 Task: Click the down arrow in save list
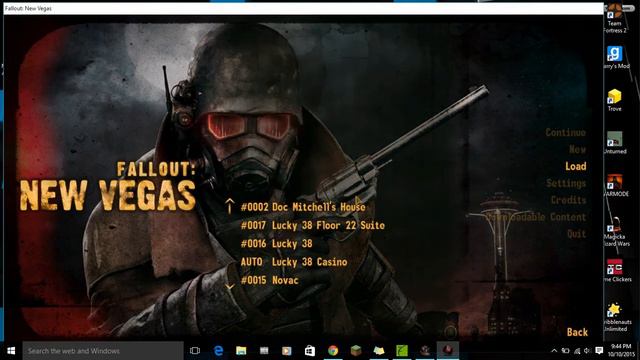point(230,287)
